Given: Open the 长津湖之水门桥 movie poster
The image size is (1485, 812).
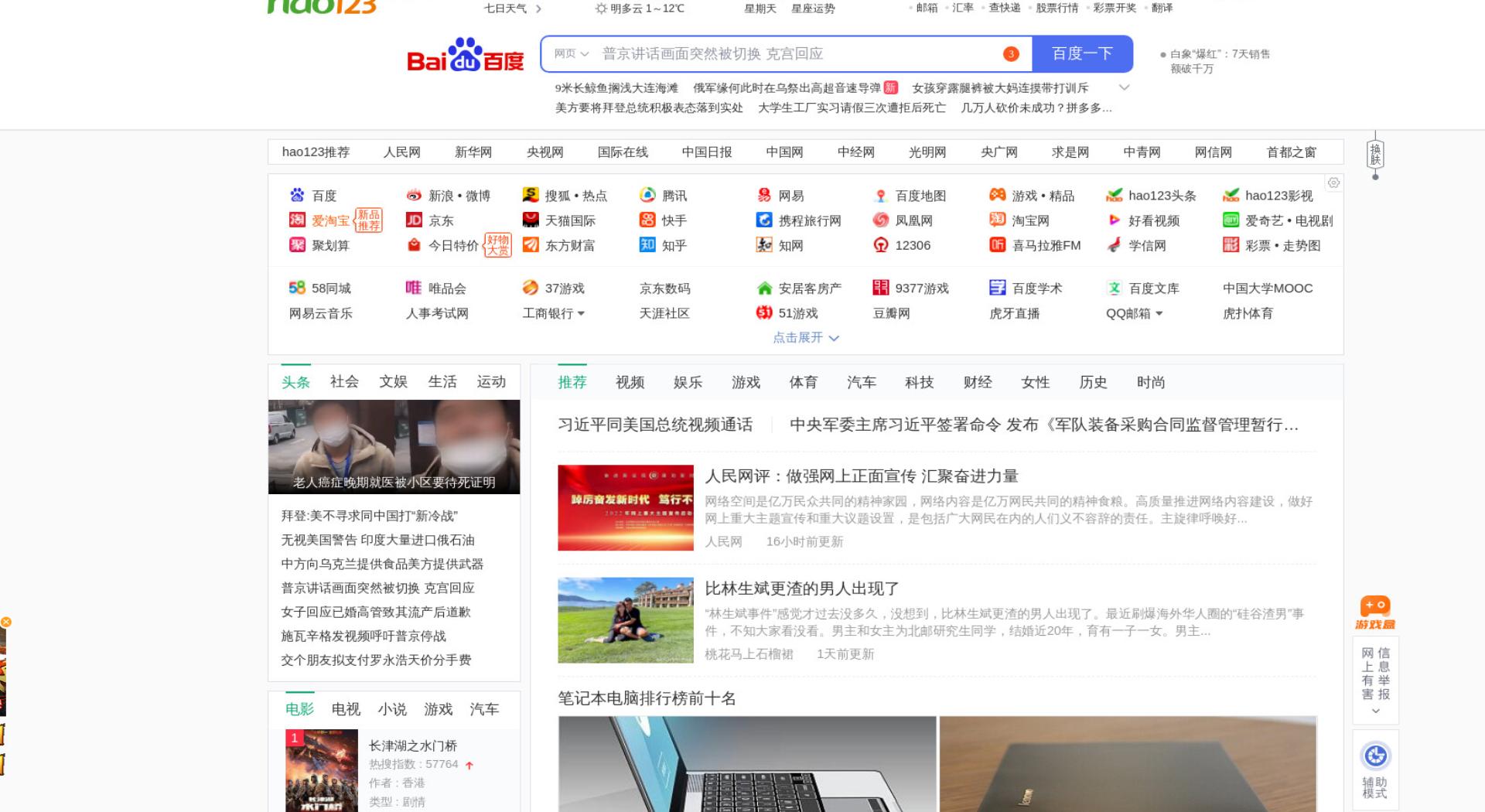Looking at the screenshot, I should tap(322, 770).
